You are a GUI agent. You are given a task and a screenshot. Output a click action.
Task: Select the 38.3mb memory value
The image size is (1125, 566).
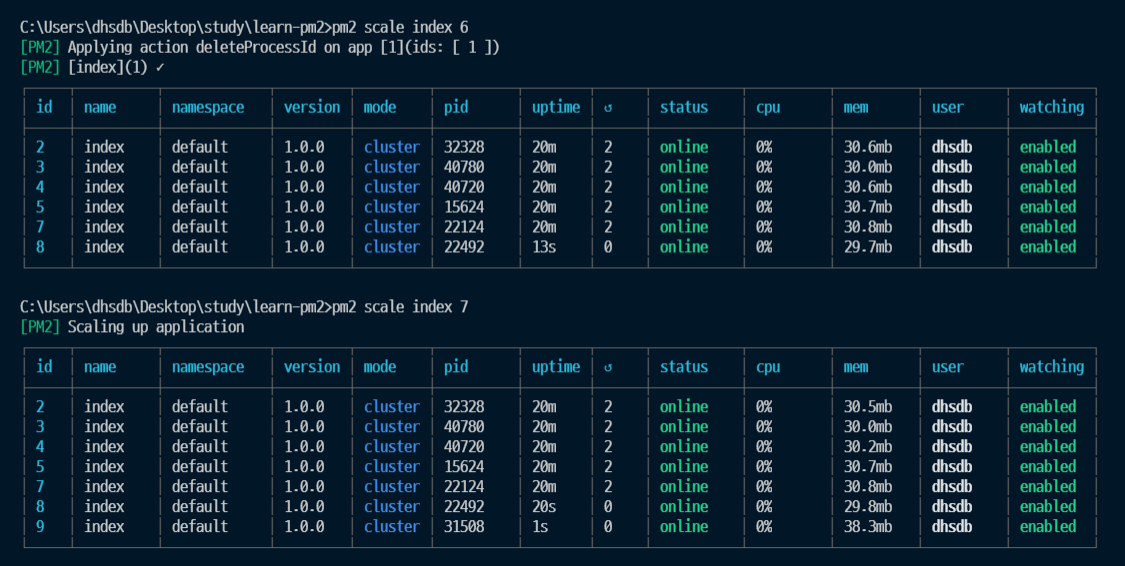point(868,527)
